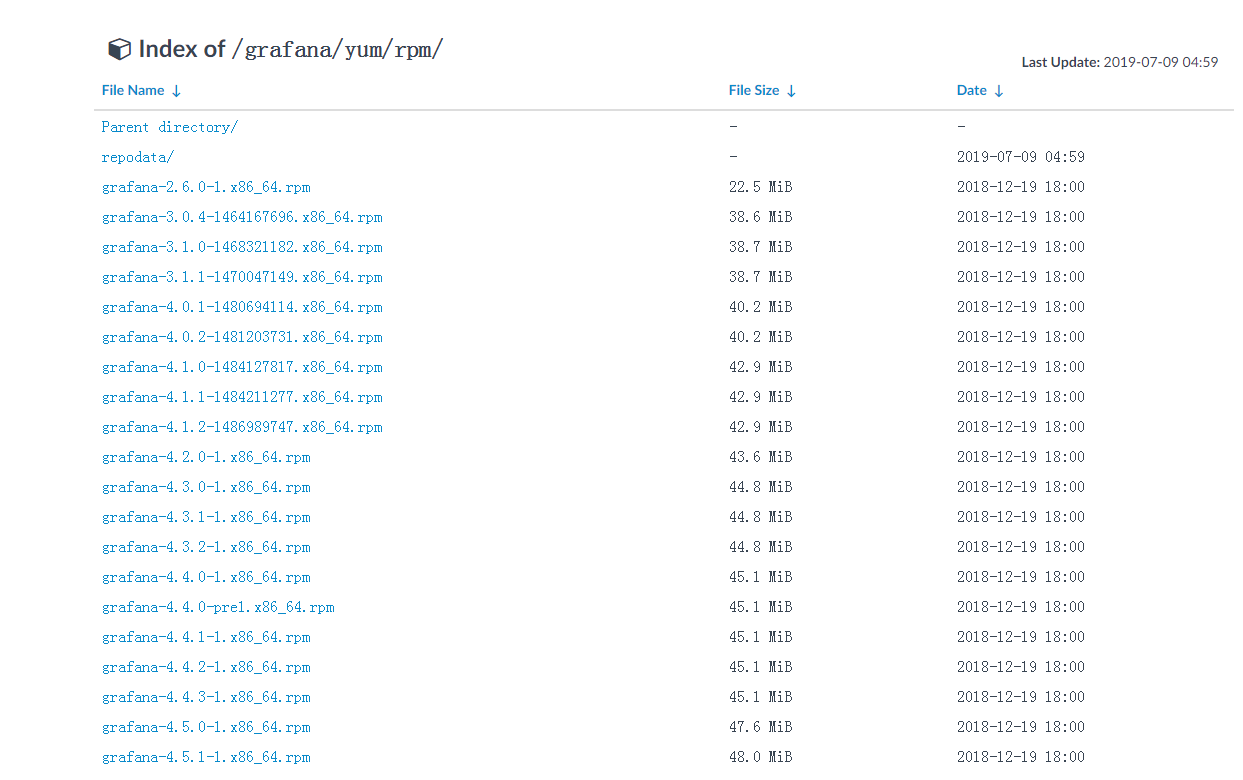Viewport: 1243px width, 780px height.
Task: Download grafana-4.3.0-1.x86_64.rpm
Action: pyautogui.click(x=206, y=487)
